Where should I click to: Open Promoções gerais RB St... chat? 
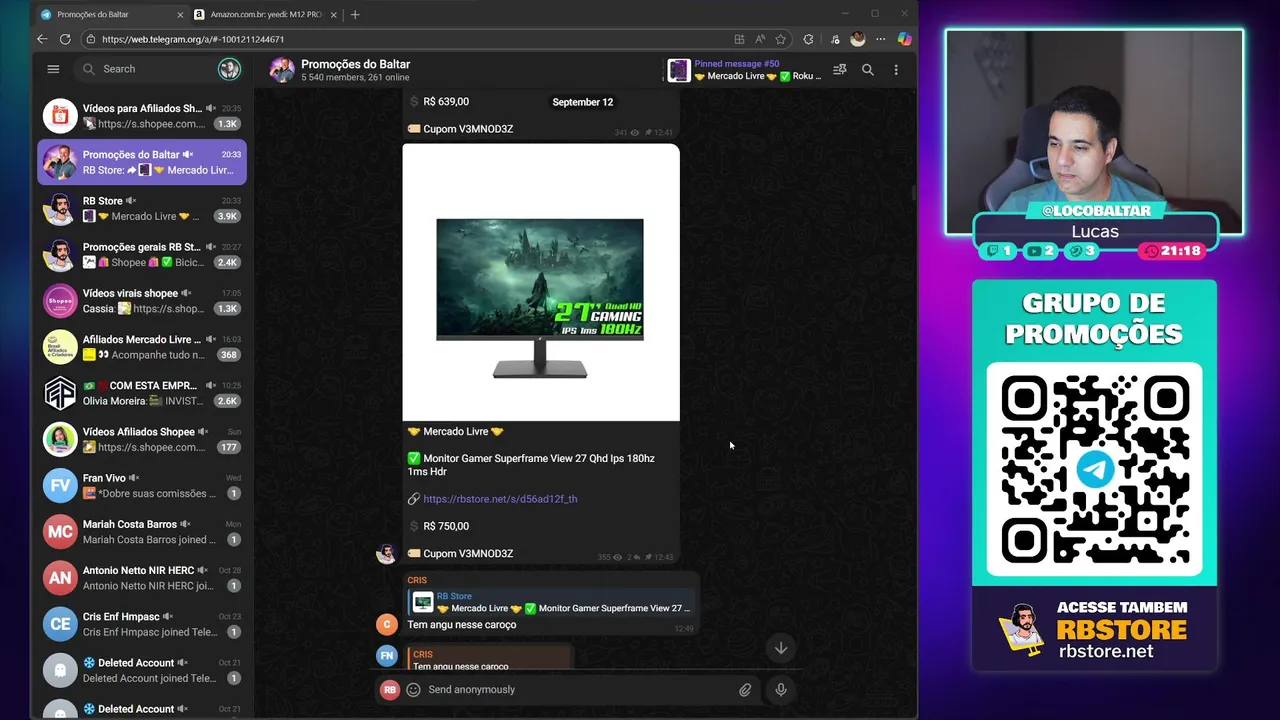142,254
